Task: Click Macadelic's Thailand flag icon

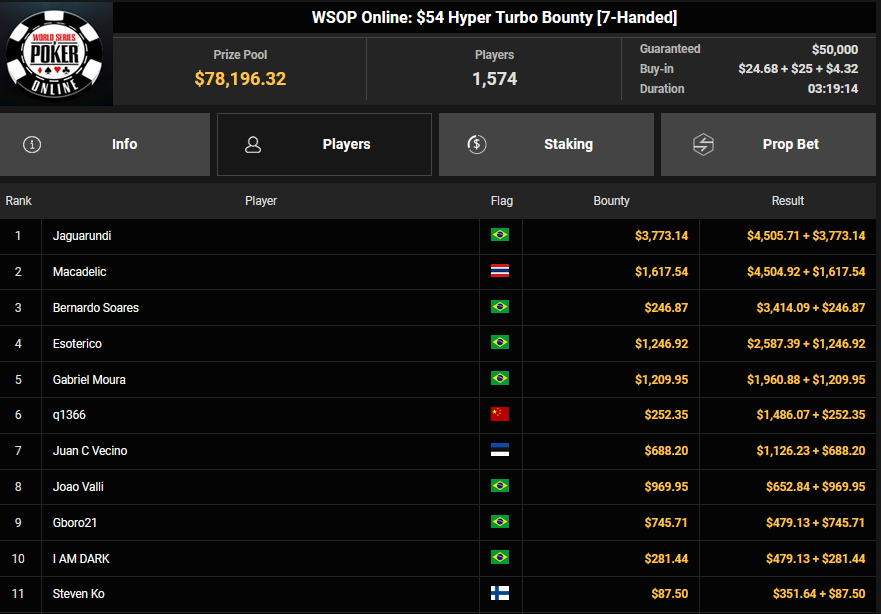Action: click(x=500, y=272)
